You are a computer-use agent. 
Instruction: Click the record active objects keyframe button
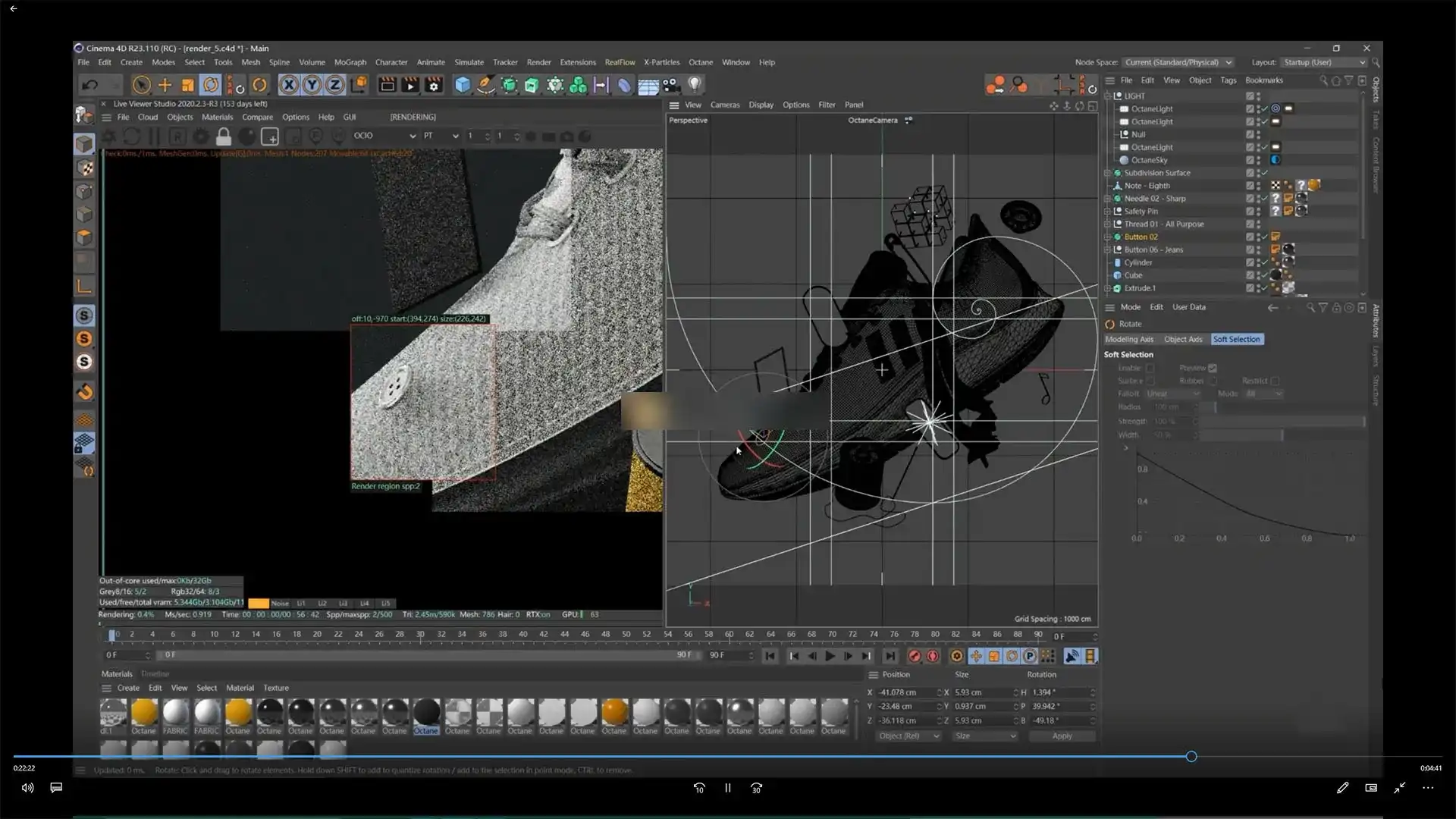coord(915,657)
